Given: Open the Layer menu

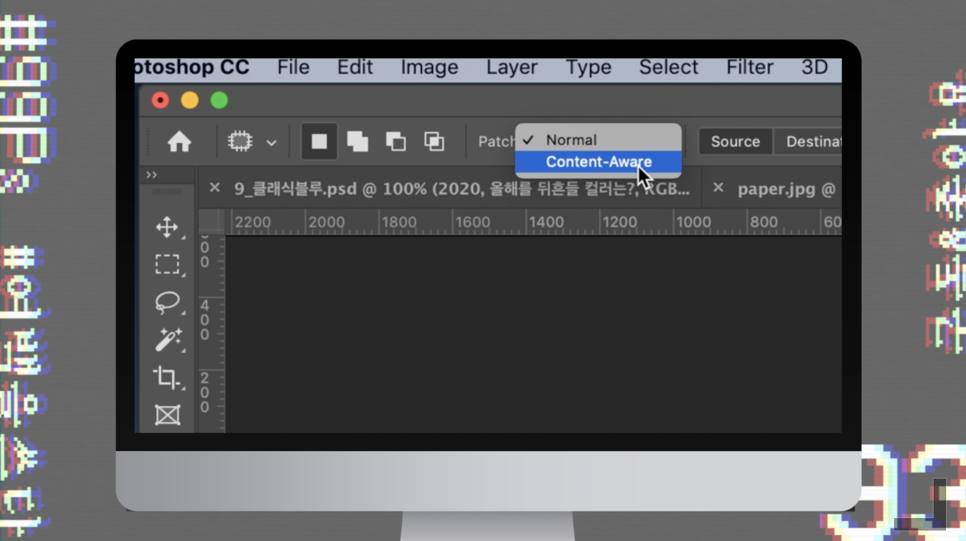Looking at the screenshot, I should pos(512,67).
